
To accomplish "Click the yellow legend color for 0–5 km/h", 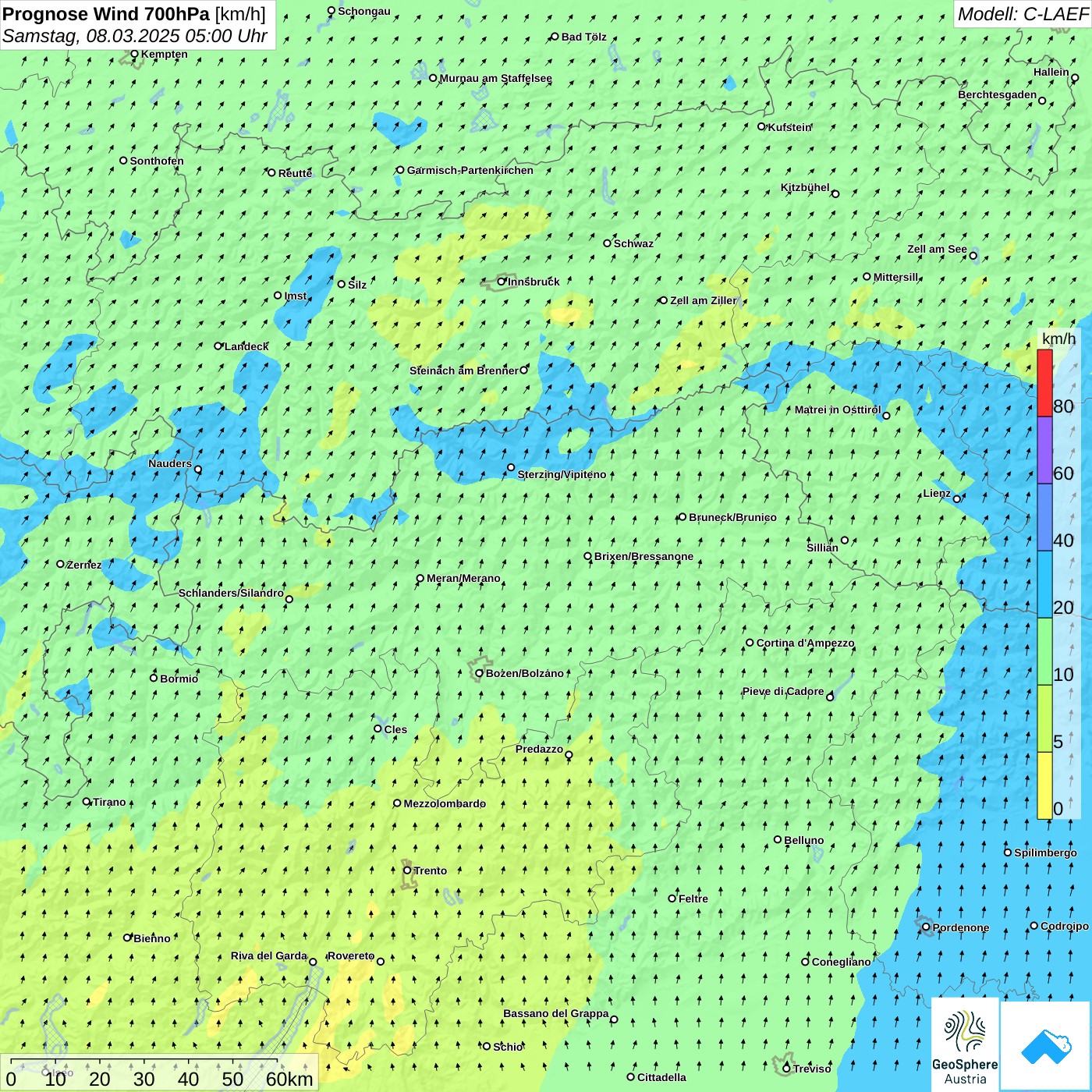I will point(1044,785).
